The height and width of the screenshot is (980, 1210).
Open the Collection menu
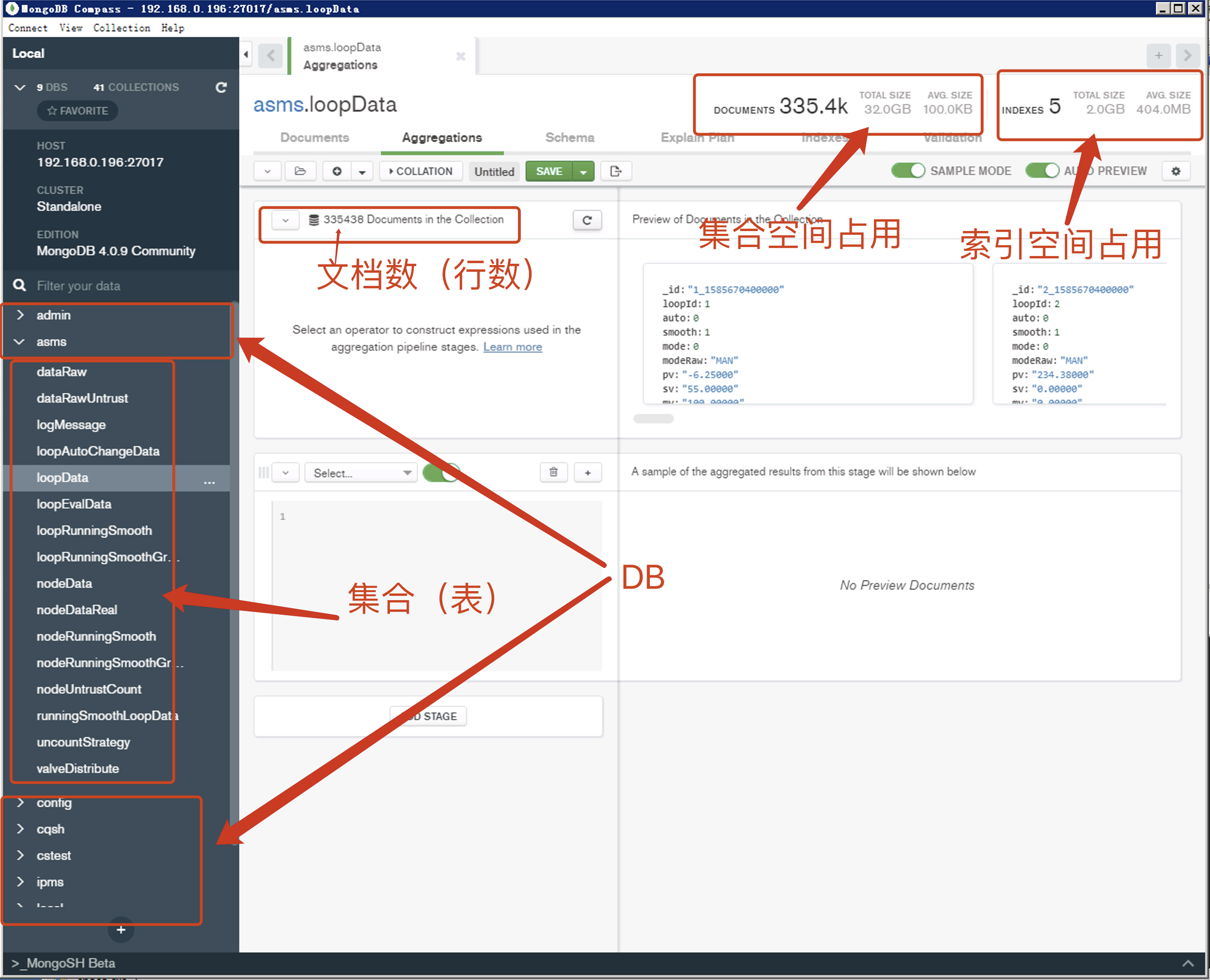(121, 28)
